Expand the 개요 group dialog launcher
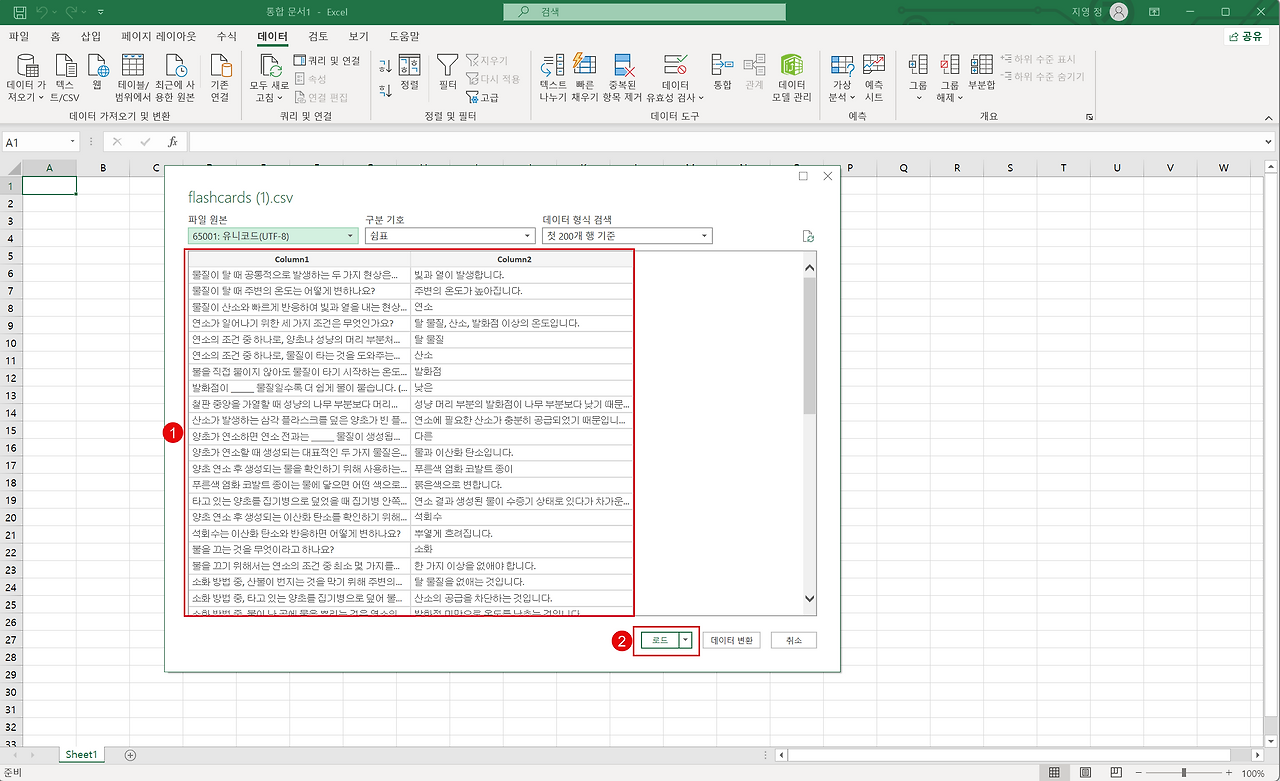1280x781 pixels. pos(1089,117)
